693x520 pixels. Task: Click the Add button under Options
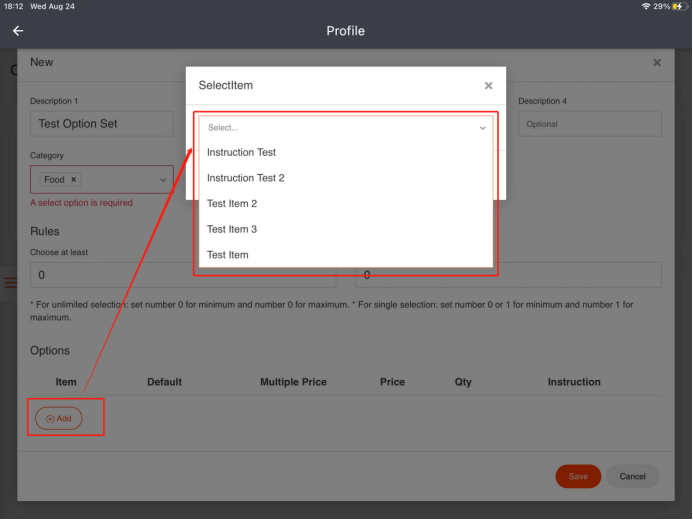59,419
